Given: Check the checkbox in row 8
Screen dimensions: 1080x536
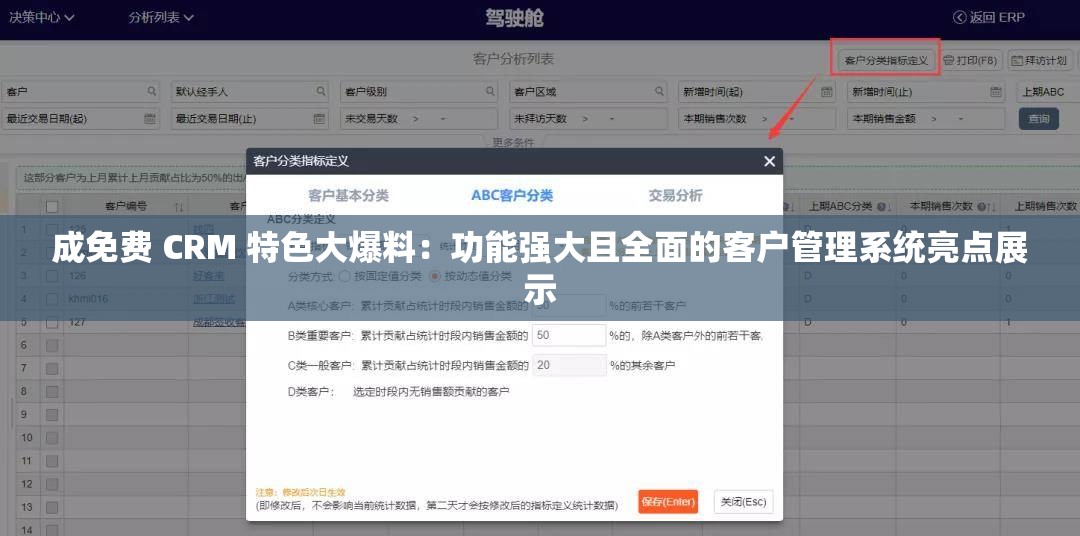Looking at the screenshot, I should click(52, 391).
